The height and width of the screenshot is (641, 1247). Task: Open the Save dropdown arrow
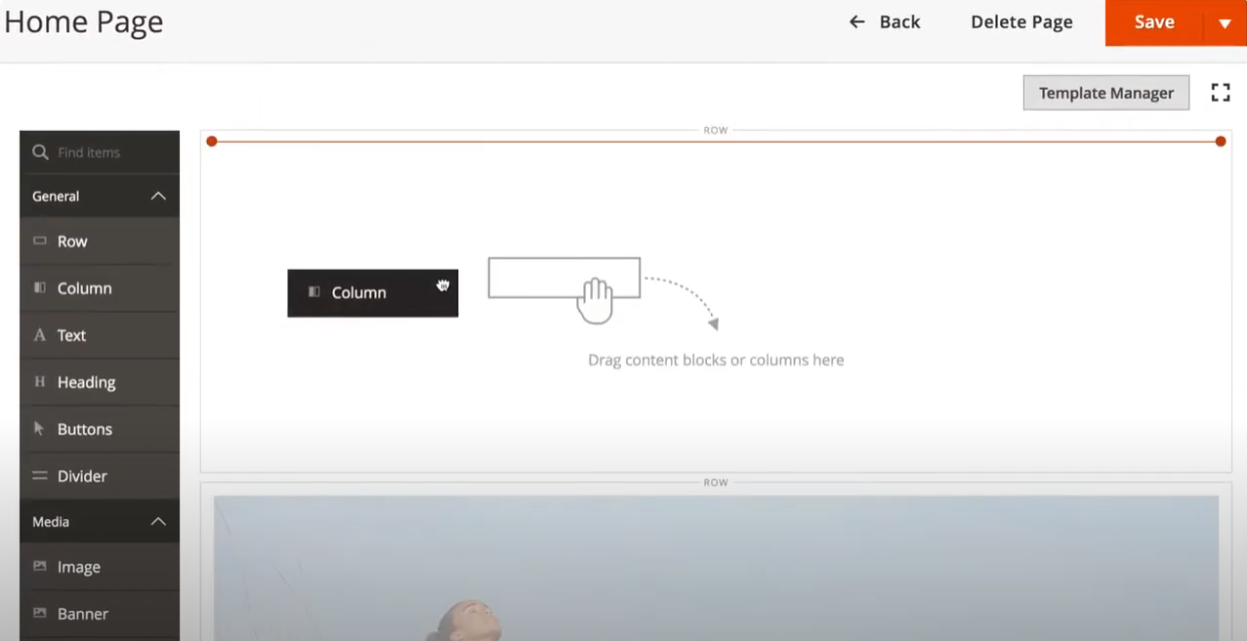(x=1225, y=21)
